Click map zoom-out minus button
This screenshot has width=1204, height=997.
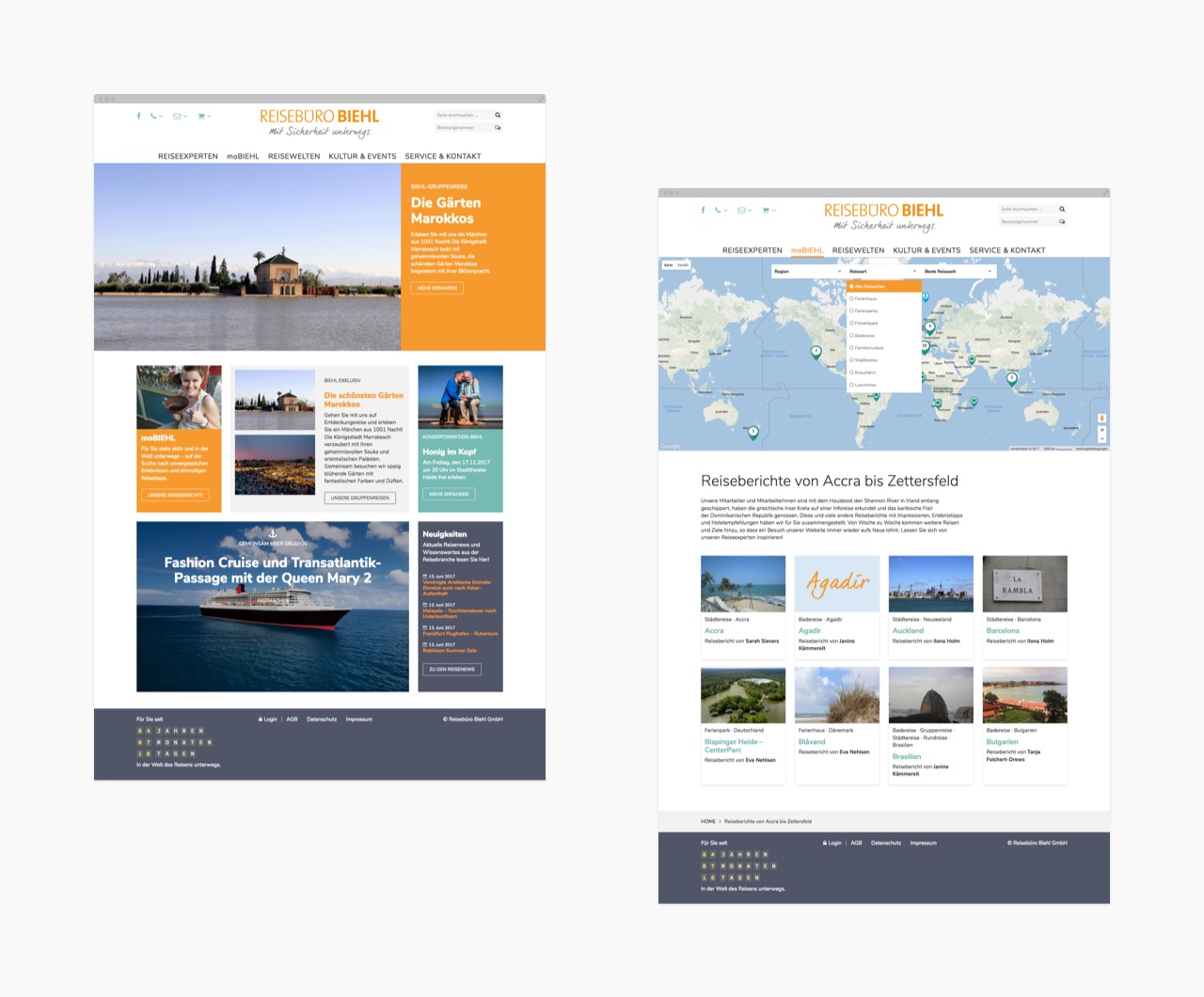click(x=1102, y=439)
